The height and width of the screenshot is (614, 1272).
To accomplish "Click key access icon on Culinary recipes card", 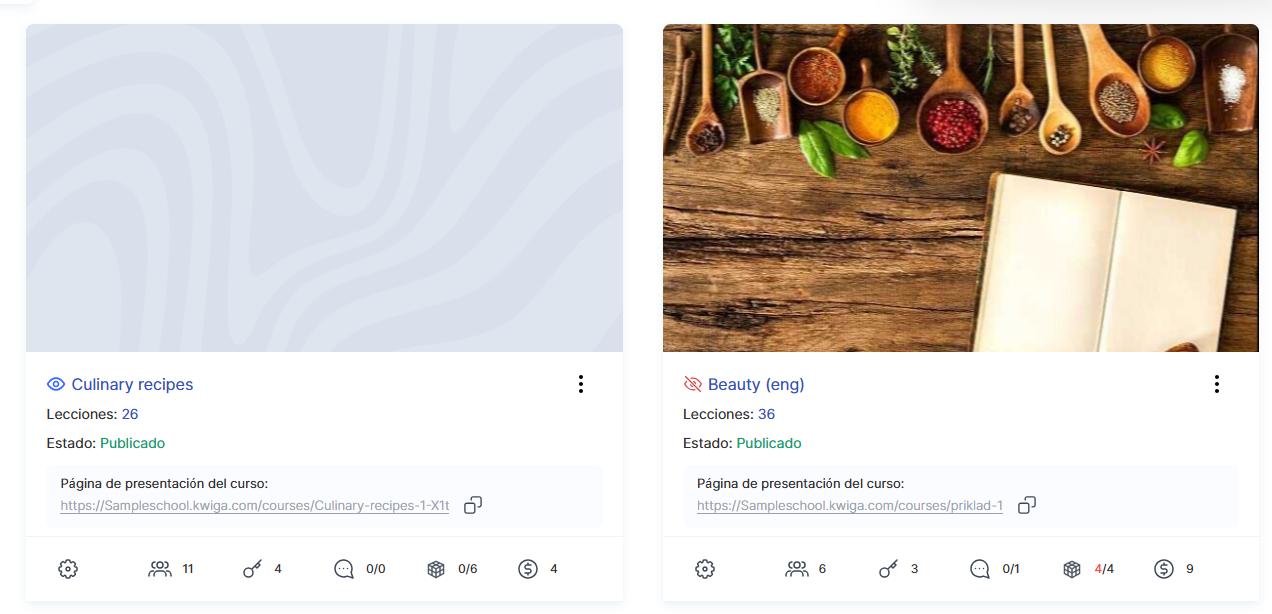I will 252,569.
